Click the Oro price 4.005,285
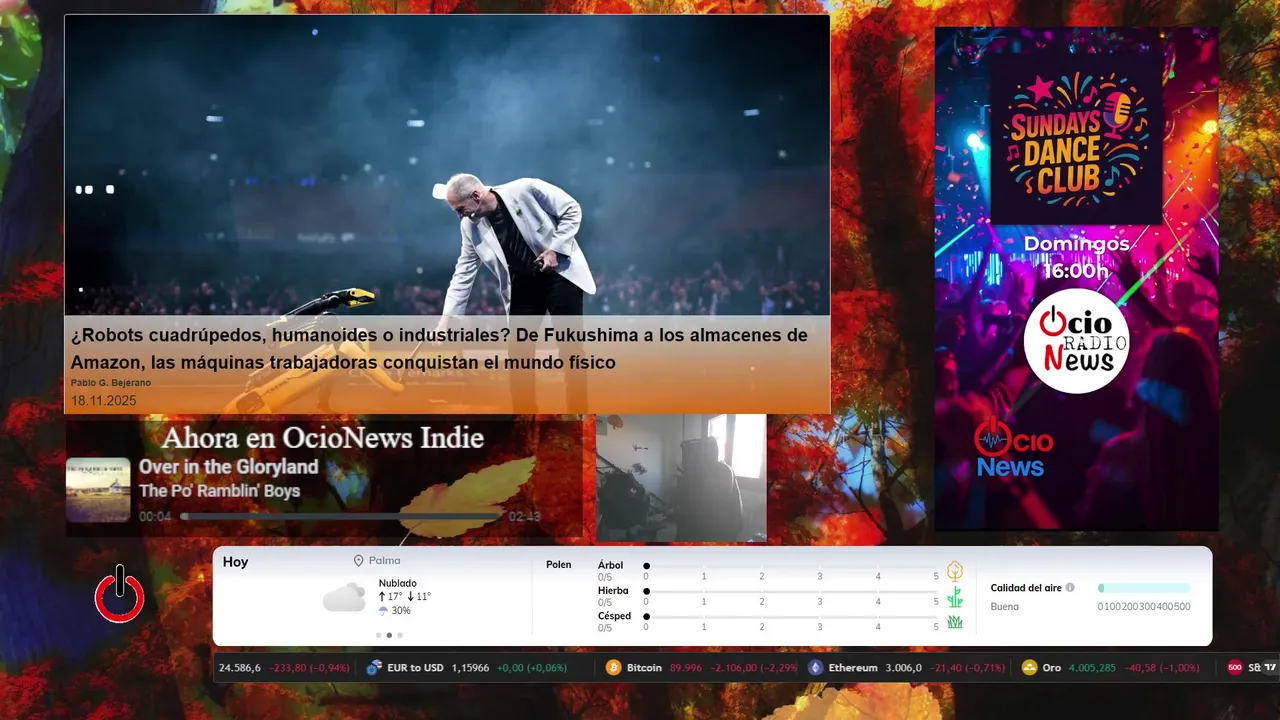 coord(1091,667)
